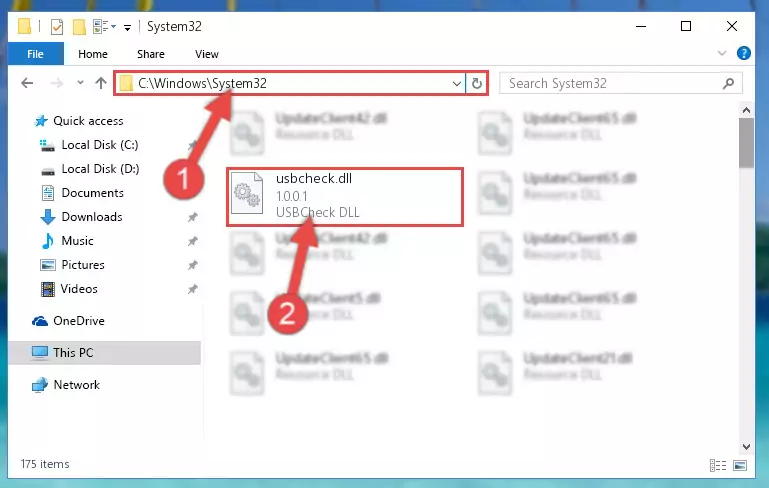769x488 pixels.
Task: Click the usbcheck.dll gear file icon
Action: 247,193
